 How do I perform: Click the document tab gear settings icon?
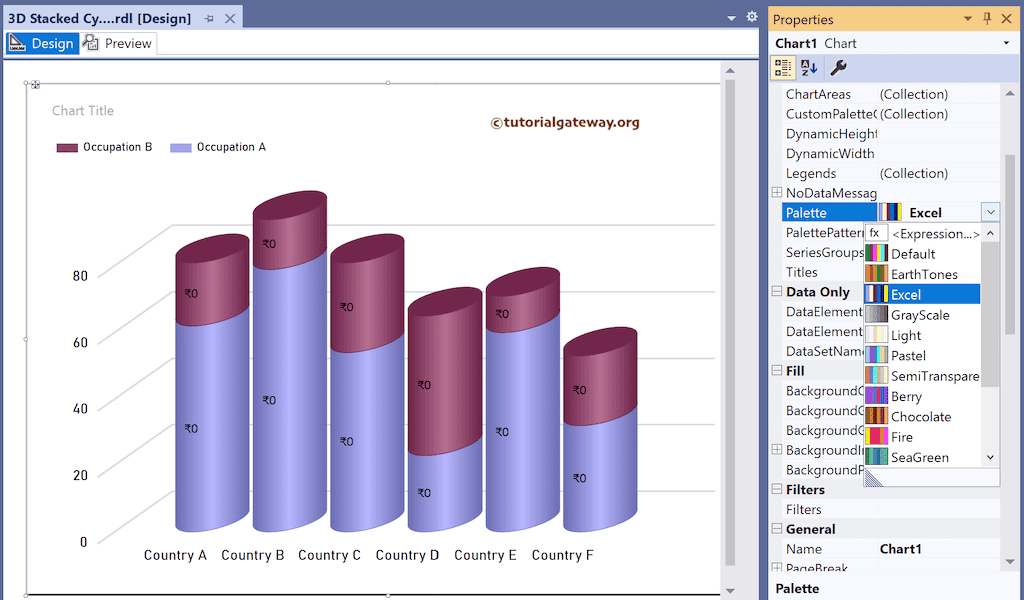click(x=752, y=17)
